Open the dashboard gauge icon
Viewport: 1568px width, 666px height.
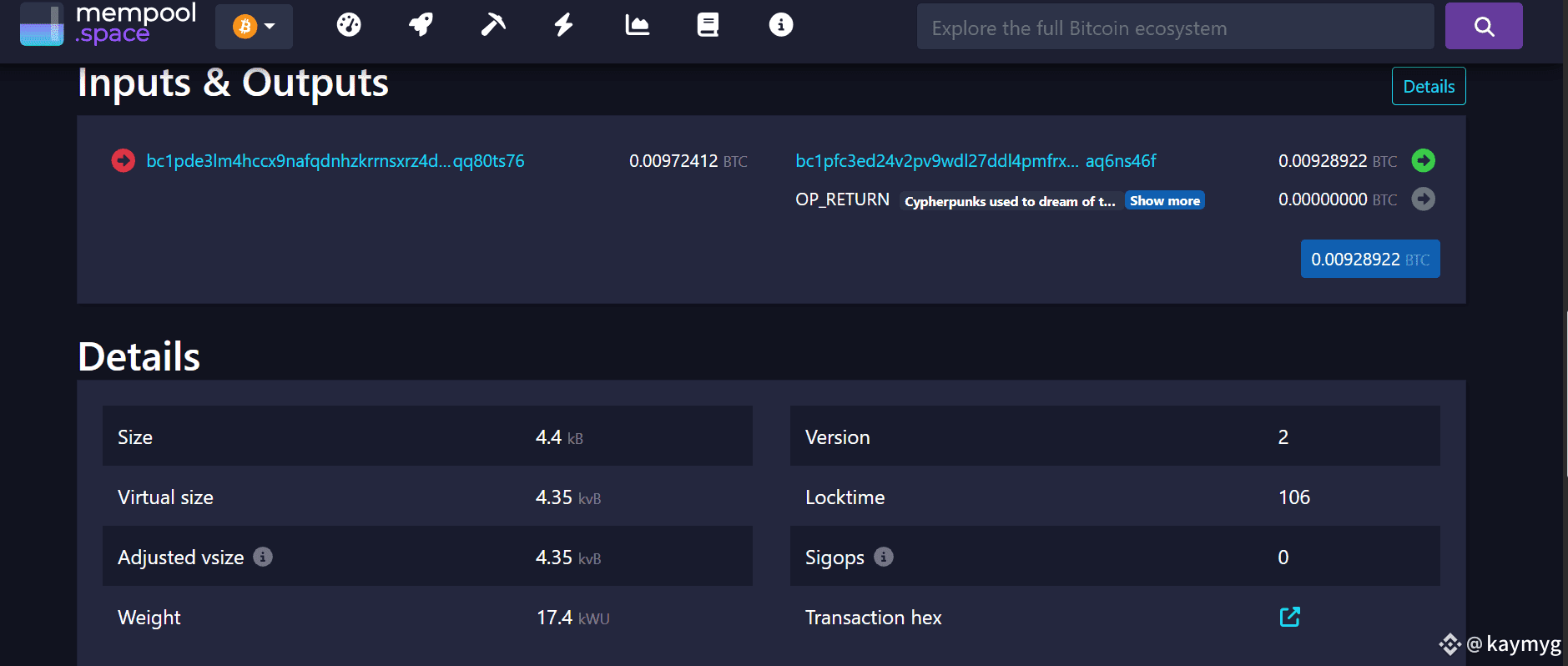349,25
